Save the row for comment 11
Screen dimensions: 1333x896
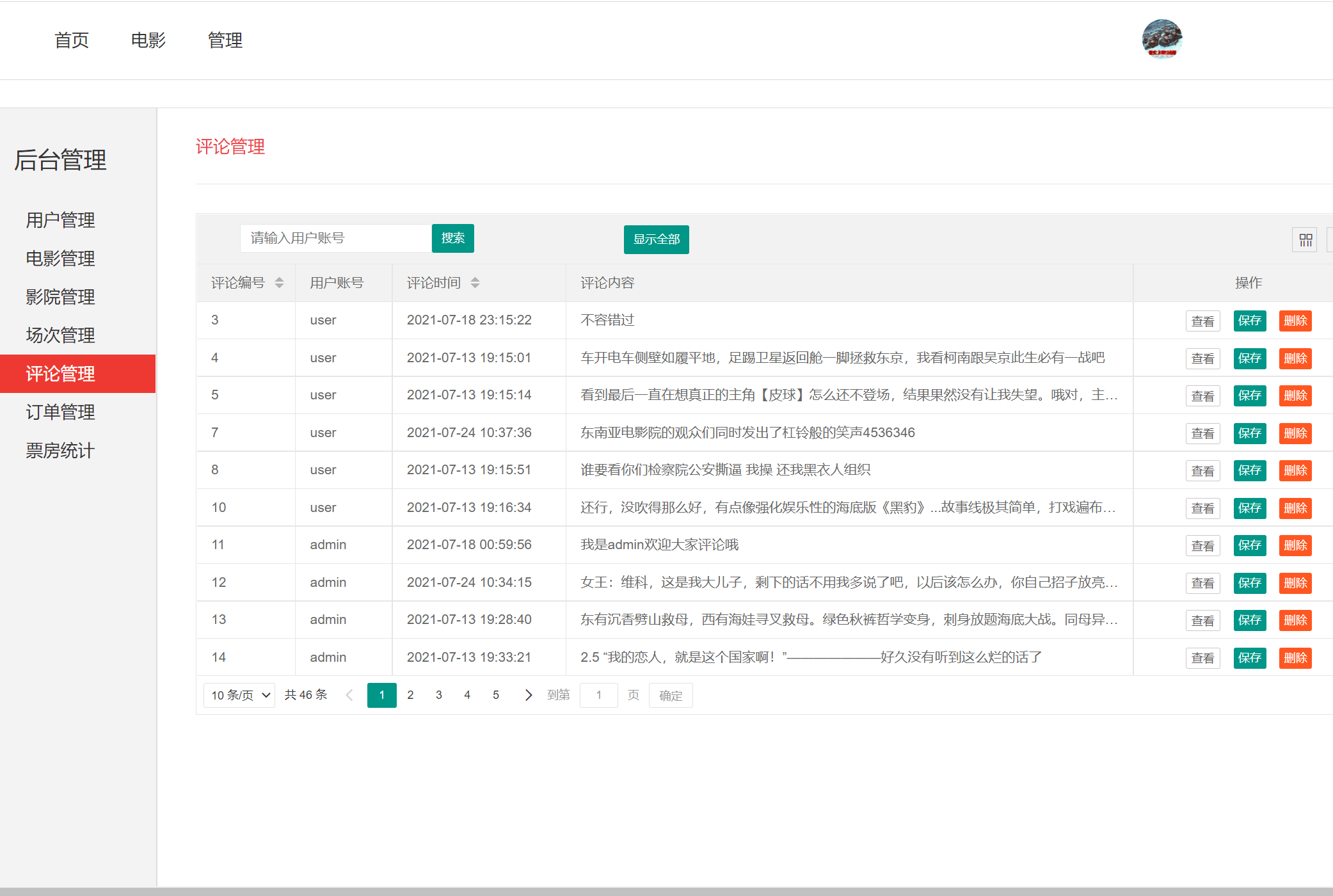[1249, 545]
